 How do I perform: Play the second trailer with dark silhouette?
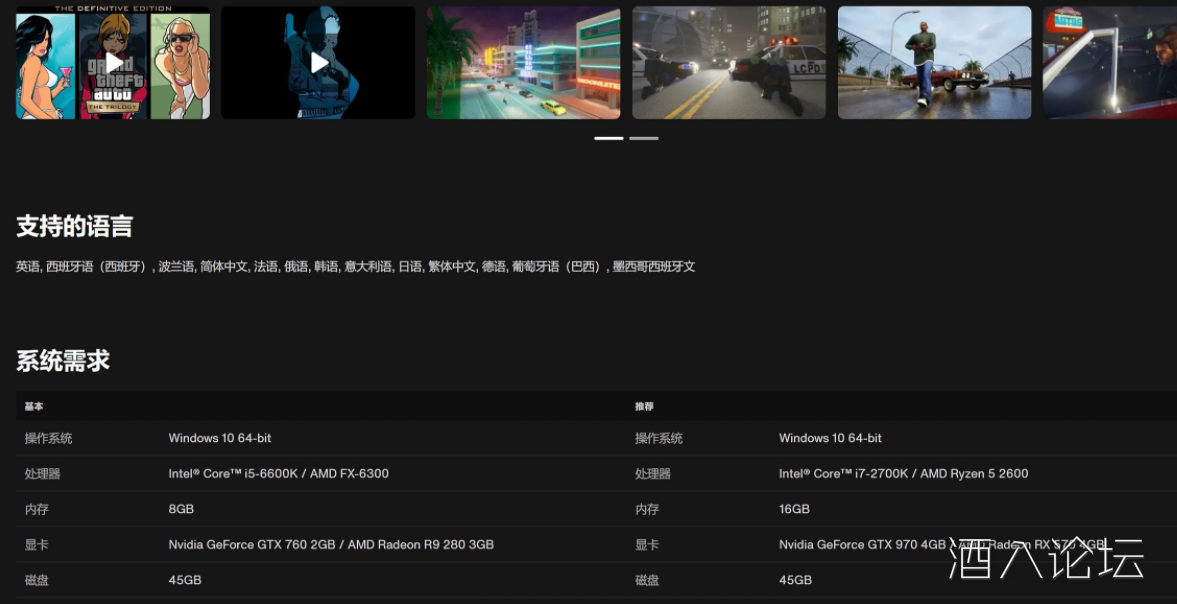click(318, 62)
